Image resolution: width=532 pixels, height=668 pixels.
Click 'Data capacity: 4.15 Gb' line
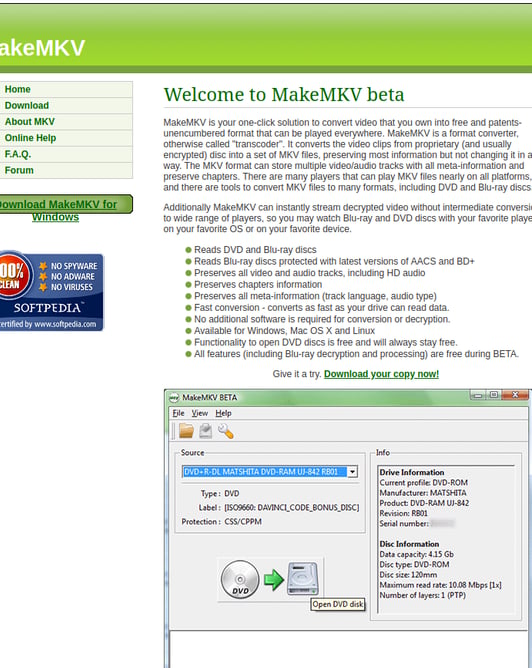point(417,554)
